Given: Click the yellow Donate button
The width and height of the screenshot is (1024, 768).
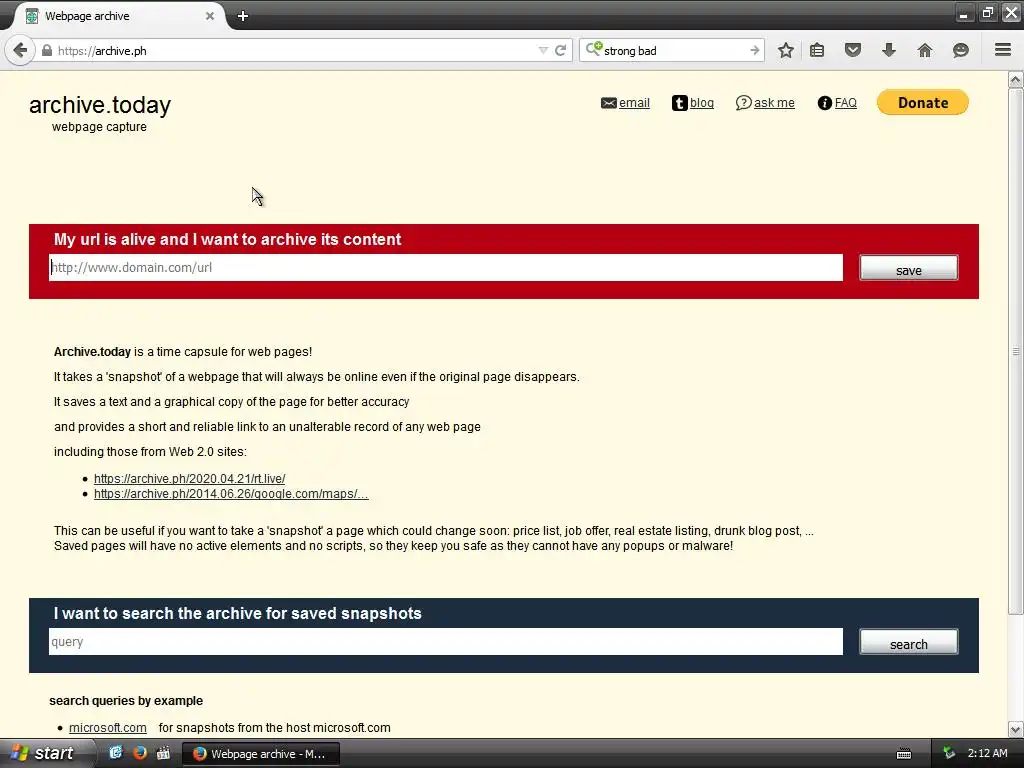Looking at the screenshot, I should click(923, 103).
